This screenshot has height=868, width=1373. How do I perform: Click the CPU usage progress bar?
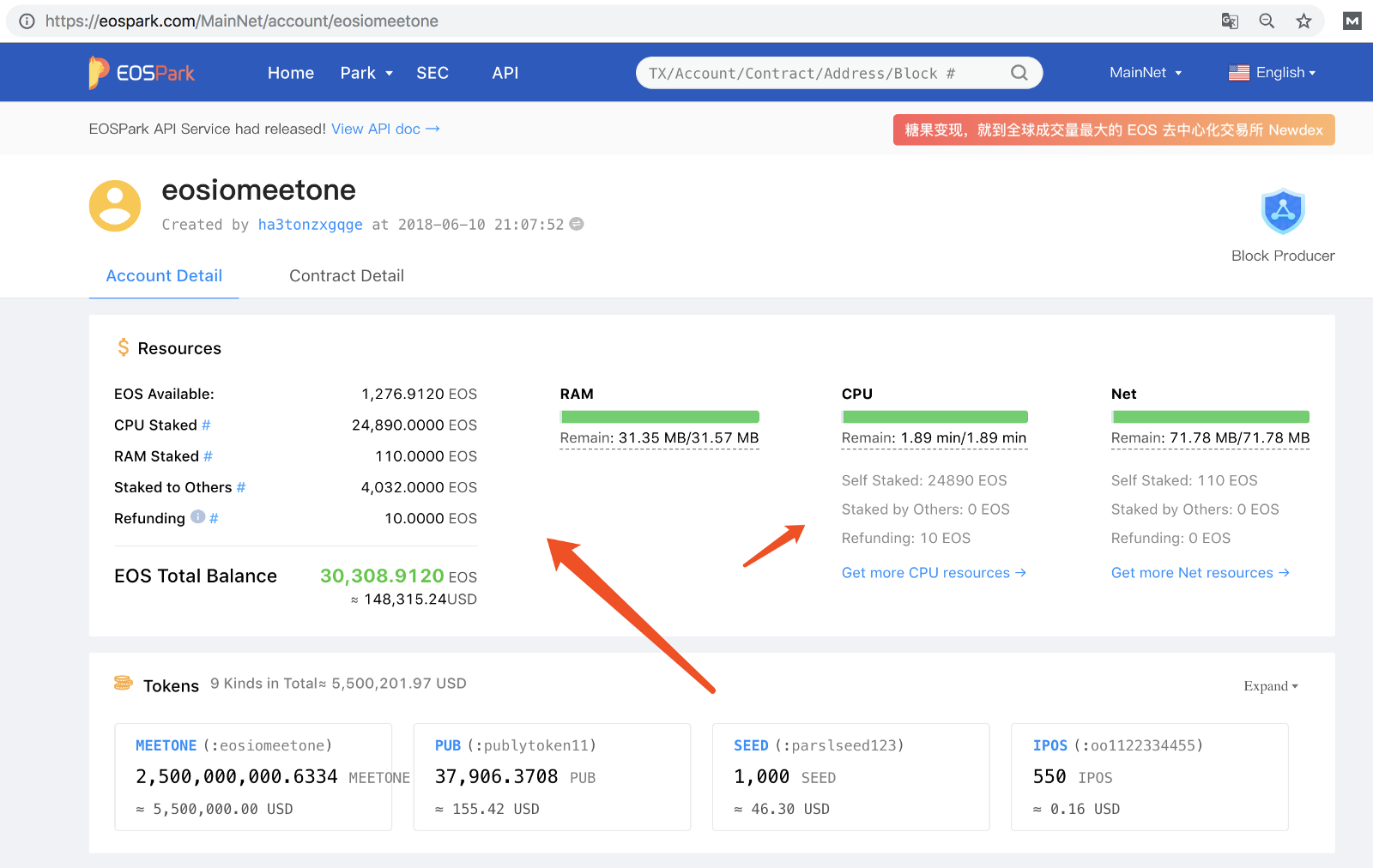pyautogui.click(x=934, y=417)
